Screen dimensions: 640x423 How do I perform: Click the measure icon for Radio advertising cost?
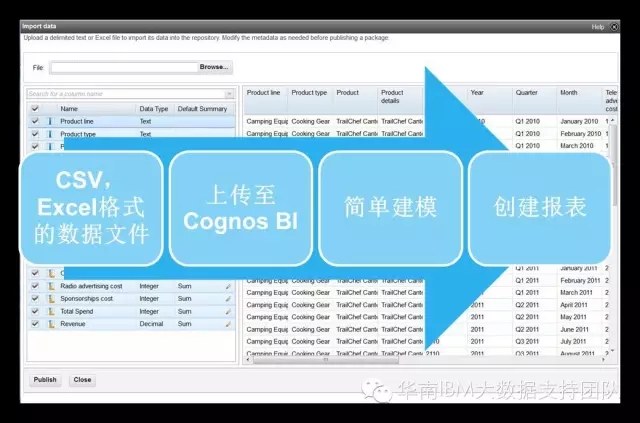(x=51, y=286)
